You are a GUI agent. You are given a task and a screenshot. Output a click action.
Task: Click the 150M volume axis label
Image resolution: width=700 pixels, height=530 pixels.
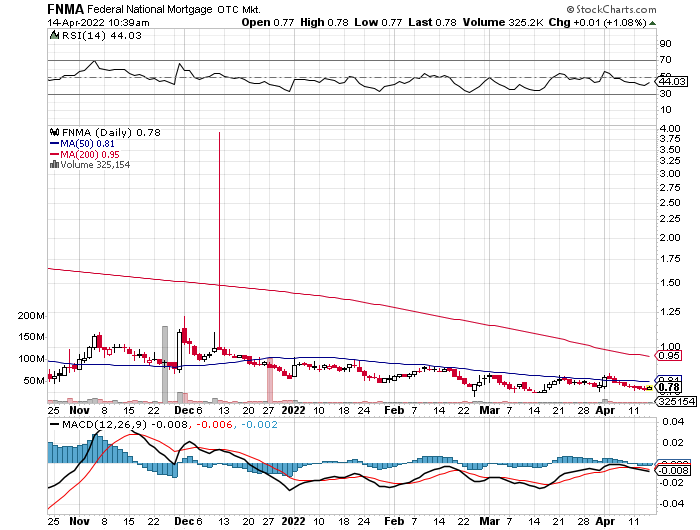point(31,337)
